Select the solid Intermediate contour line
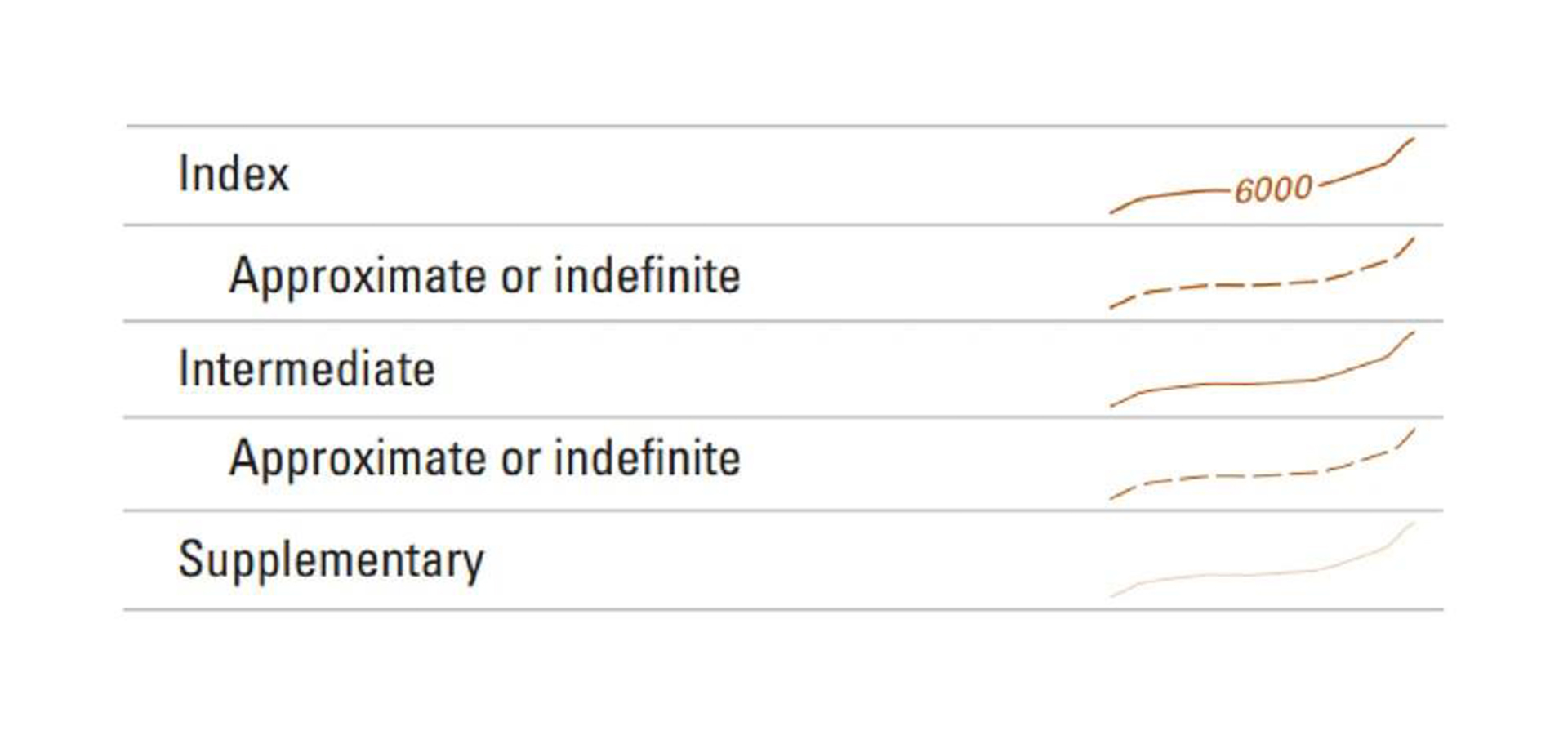The width and height of the screenshot is (1568, 735). coord(1262,368)
